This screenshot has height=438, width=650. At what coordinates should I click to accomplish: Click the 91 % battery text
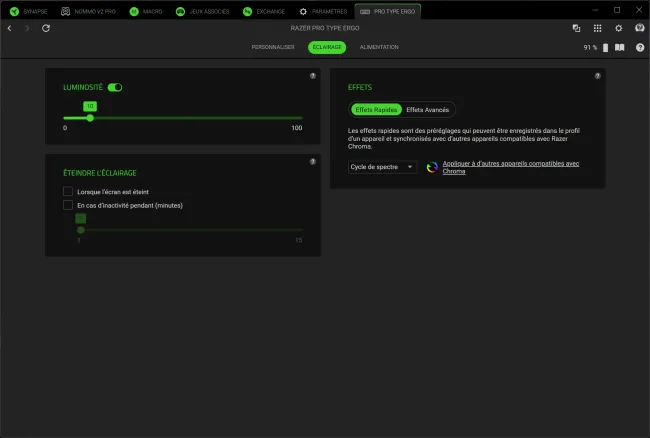[590, 48]
